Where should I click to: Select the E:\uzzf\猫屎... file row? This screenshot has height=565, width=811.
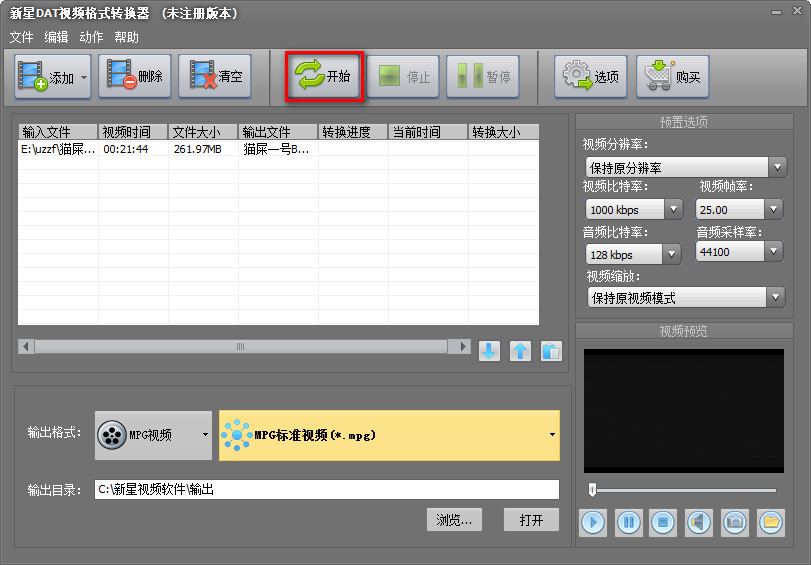278,149
